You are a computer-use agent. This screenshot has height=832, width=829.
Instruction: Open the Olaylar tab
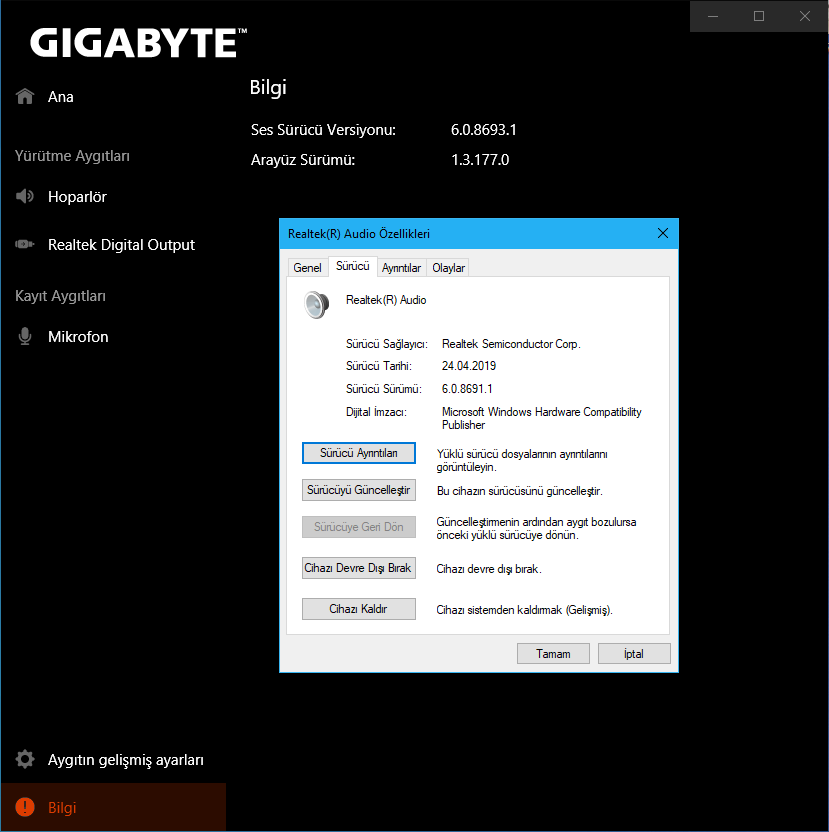[x=448, y=267]
